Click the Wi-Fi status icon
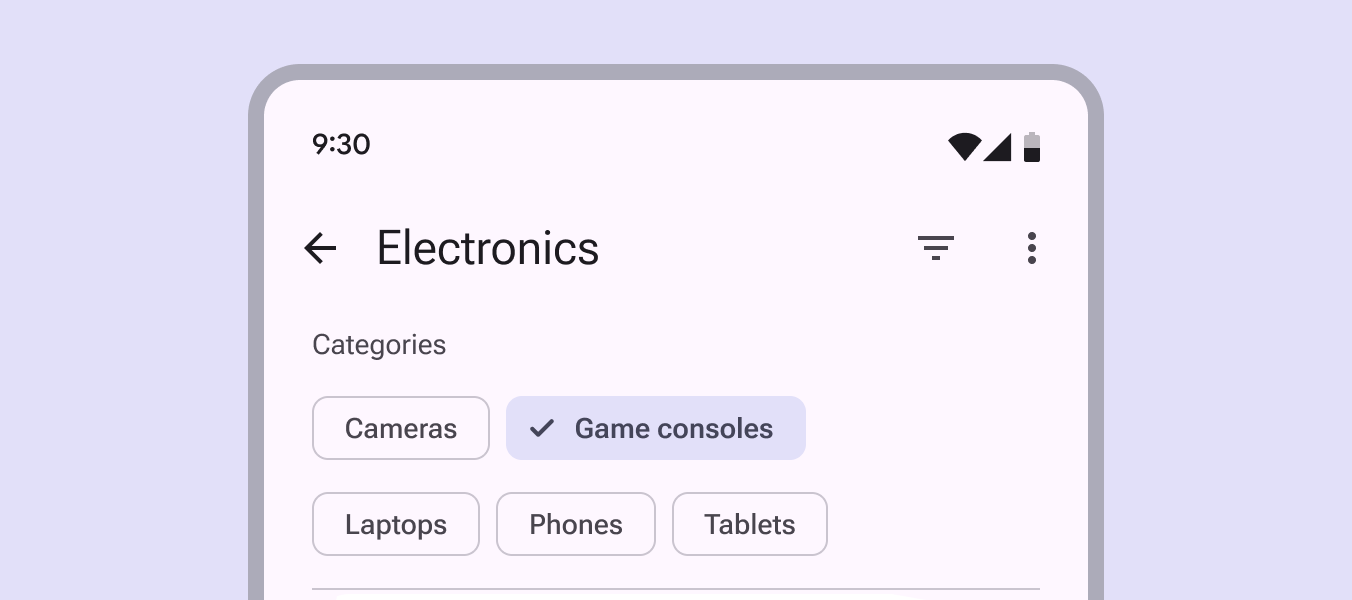The width and height of the screenshot is (1352, 600). 964,146
